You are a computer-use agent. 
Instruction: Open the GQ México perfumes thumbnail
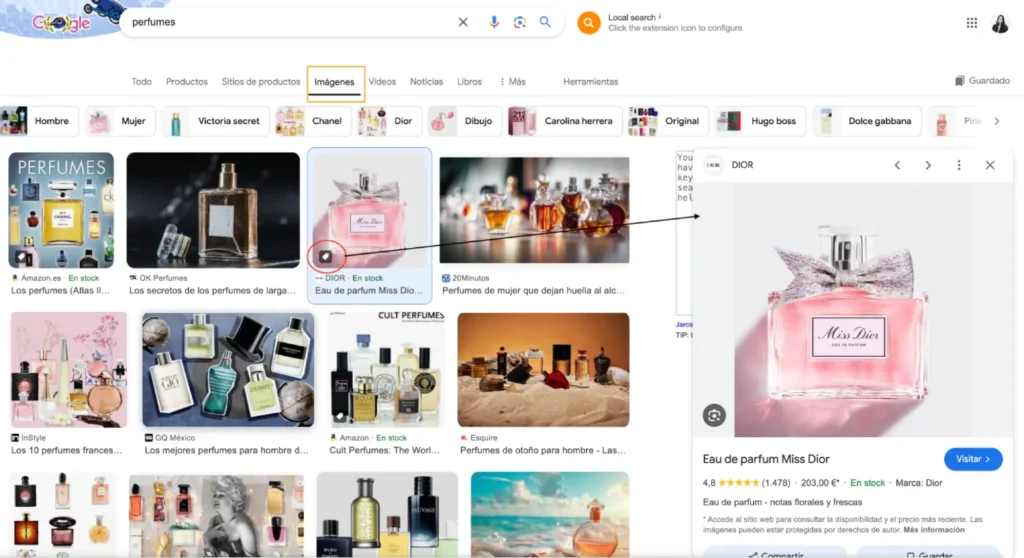tap(228, 370)
